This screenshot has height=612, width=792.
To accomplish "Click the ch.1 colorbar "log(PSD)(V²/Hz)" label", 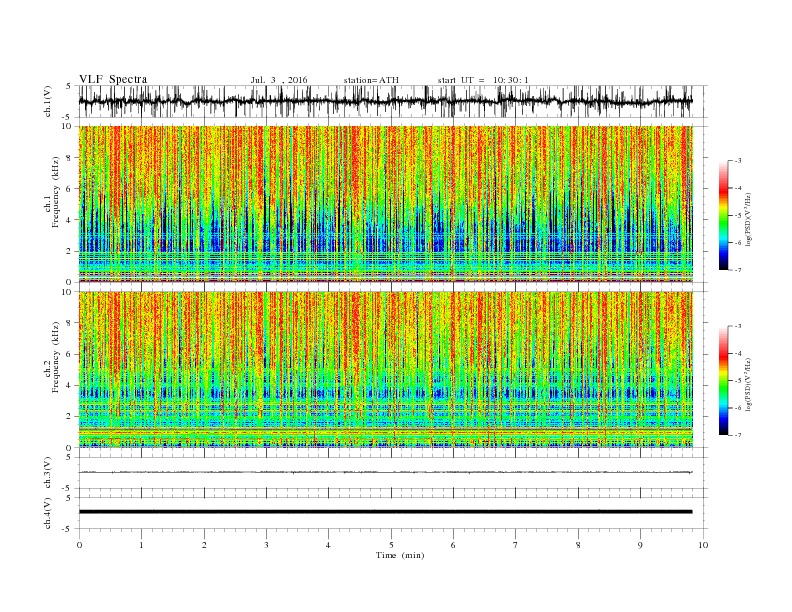I will click(x=749, y=219).
